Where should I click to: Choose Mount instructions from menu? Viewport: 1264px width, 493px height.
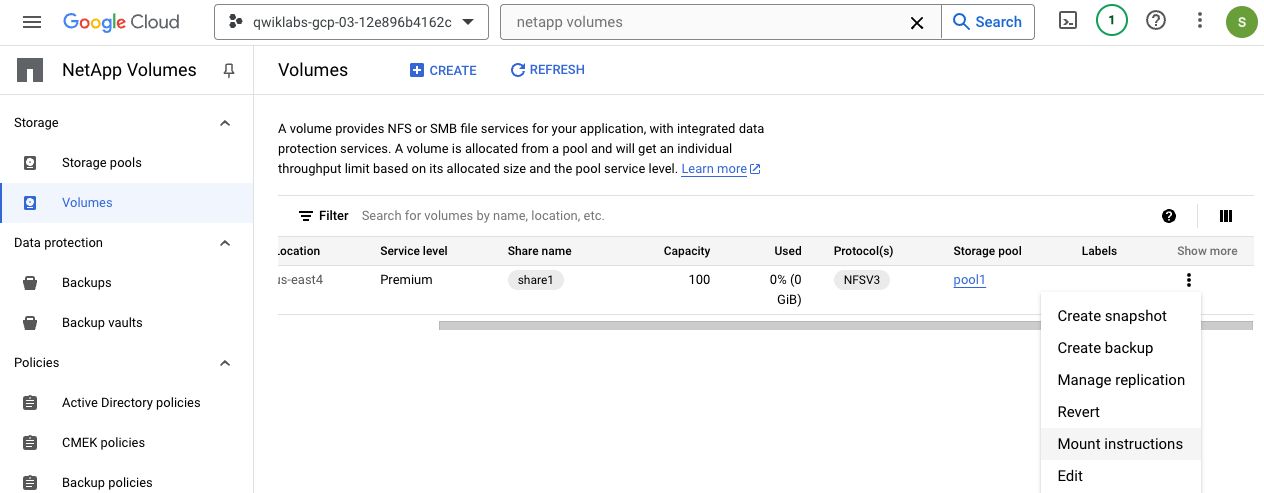tap(1120, 444)
